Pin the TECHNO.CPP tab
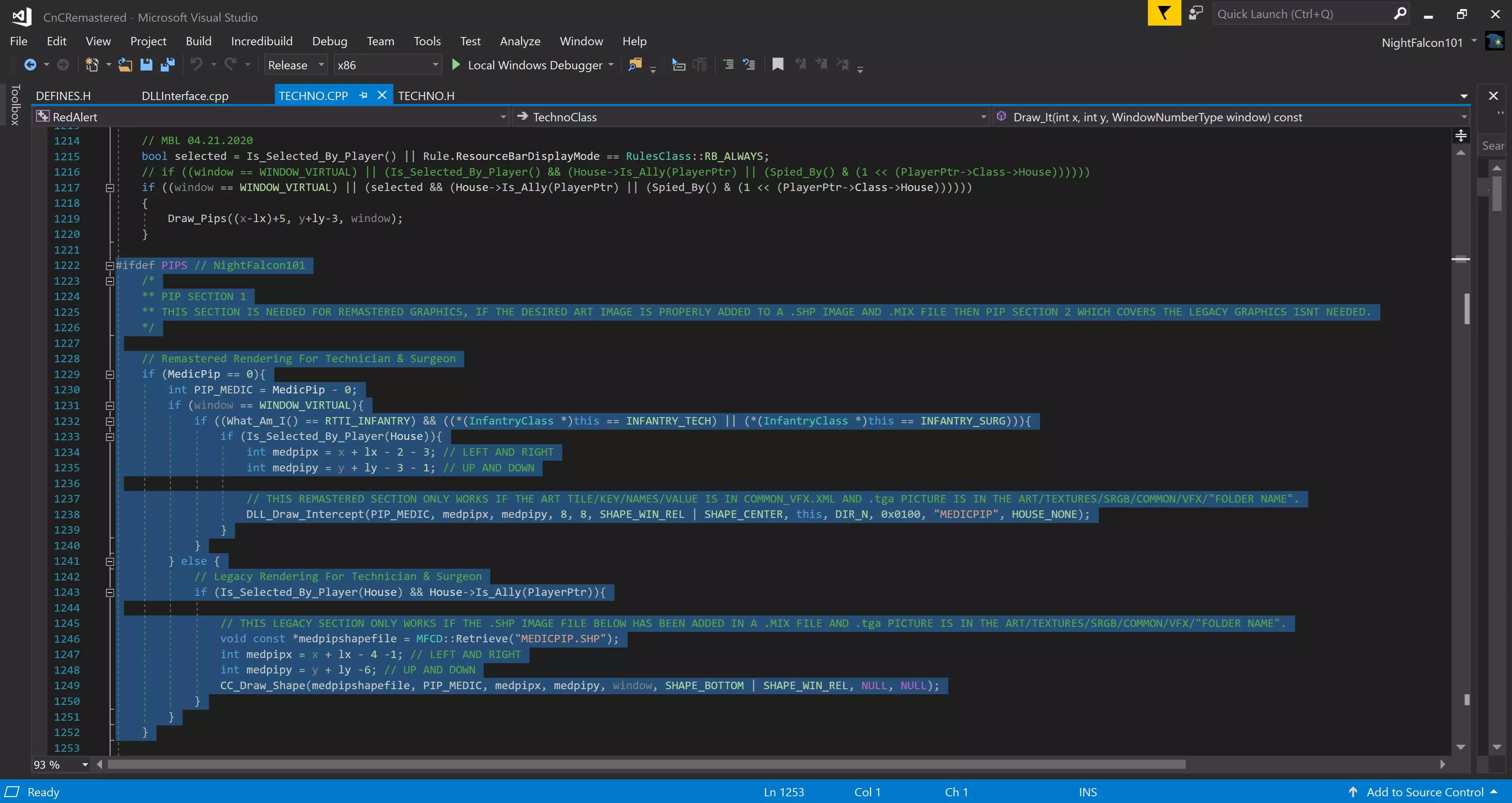The image size is (1512, 803). coord(363,95)
